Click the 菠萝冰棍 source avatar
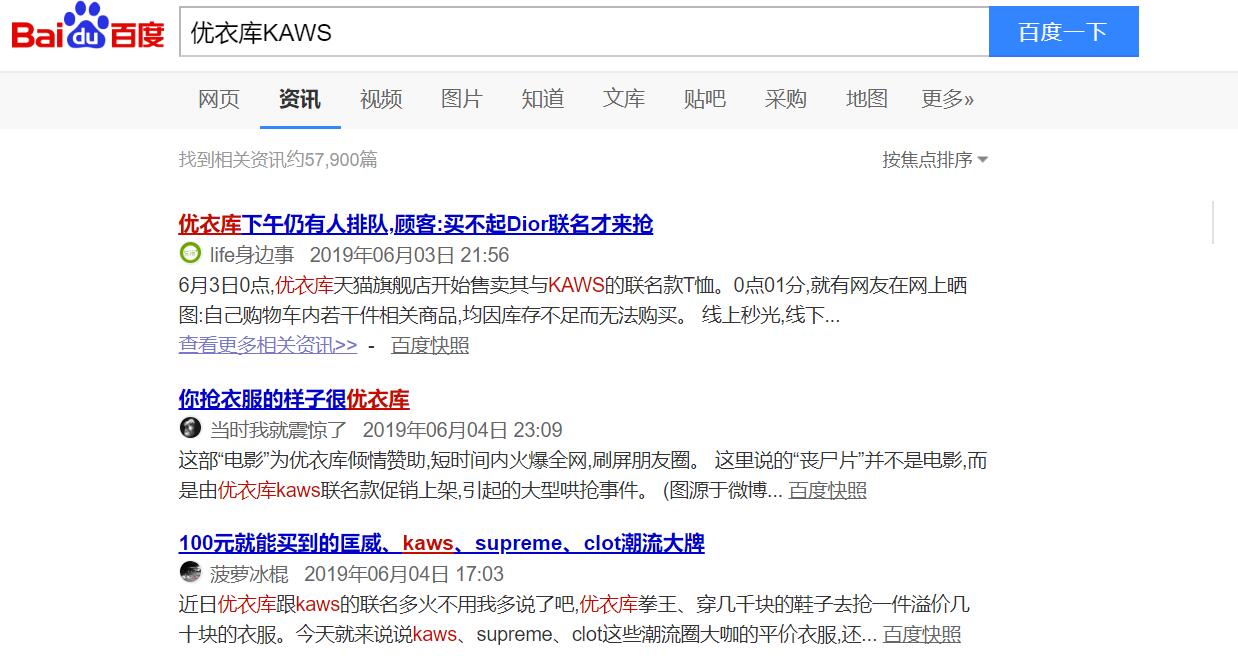 pyautogui.click(x=190, y=574)
